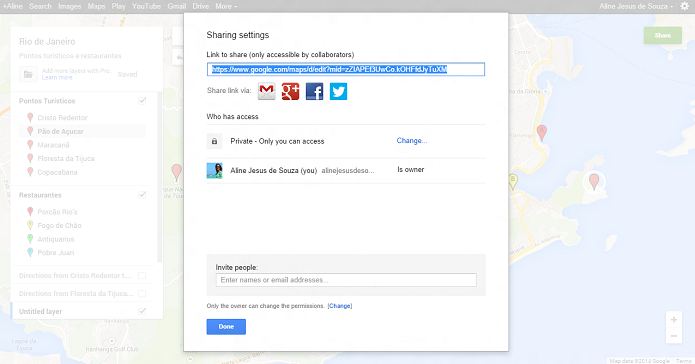695x364 pixels.
Task: Share link via Facebook icon
Action: tap(314, 91)
